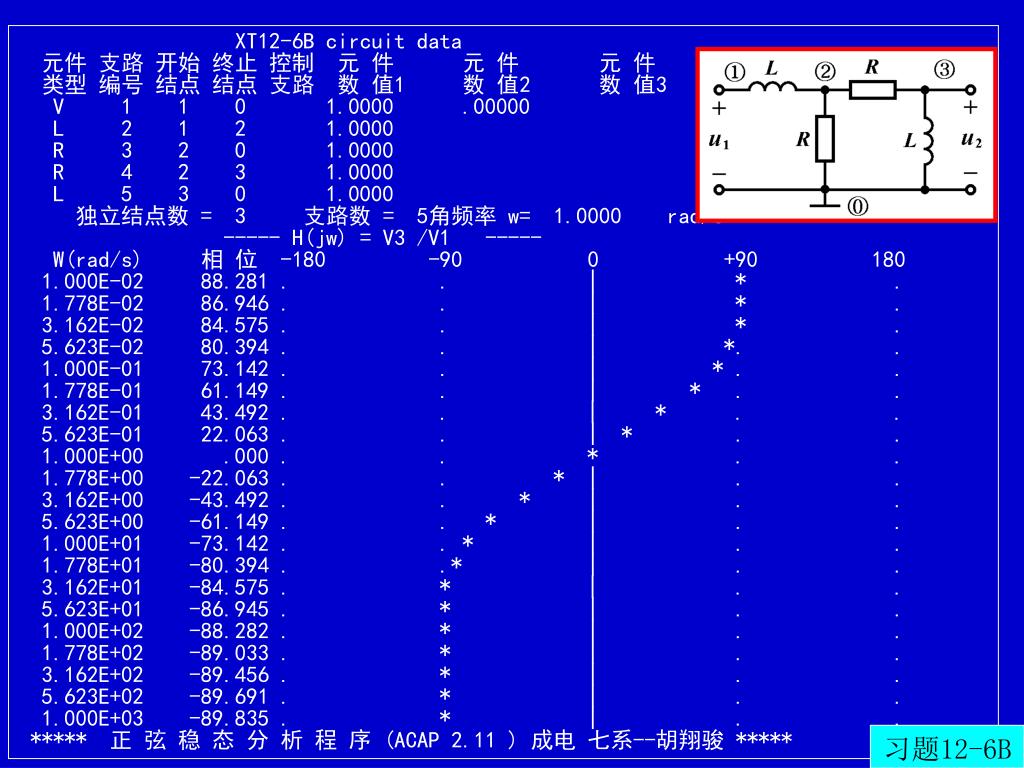Click the -180 axis label
The height and width of the screenshot is (768, 1024).
click(302, 260)
